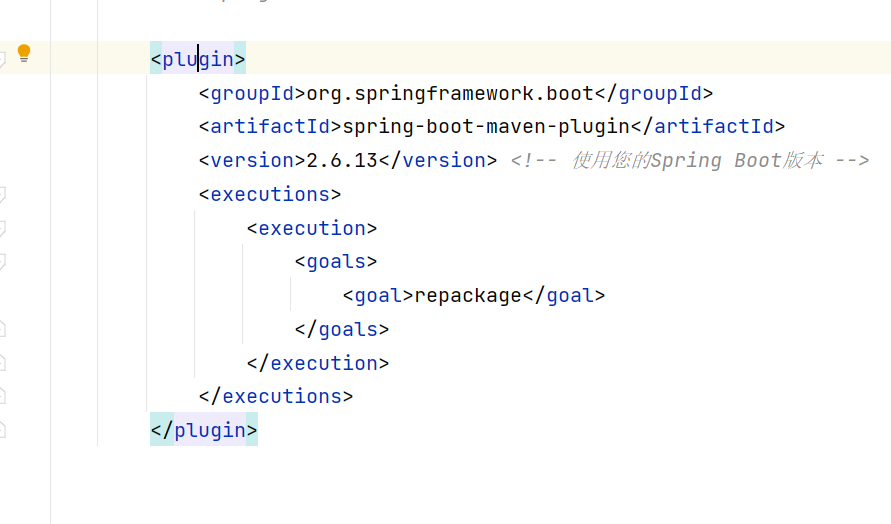891x524 pixels.
Task: Click the closing </executions> tag
Action: tap(276, 396)
